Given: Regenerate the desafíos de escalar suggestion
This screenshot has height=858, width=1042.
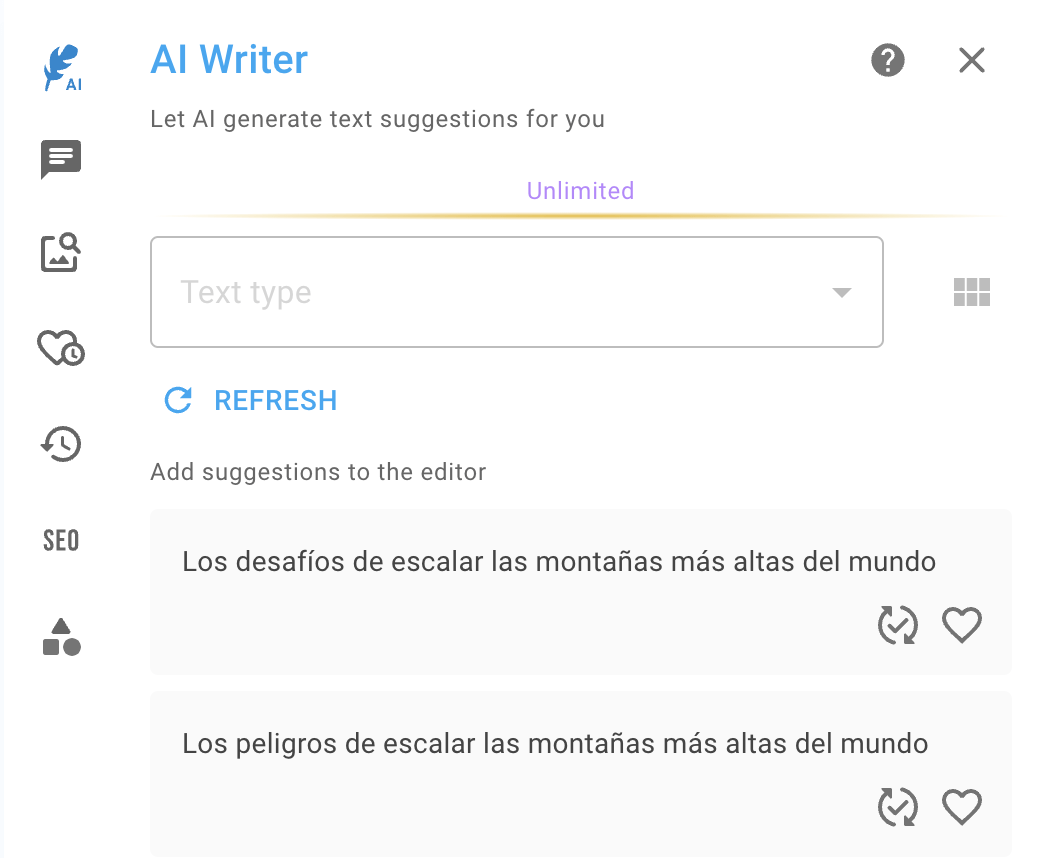Looking at the screenshot, I should point(897,625).
